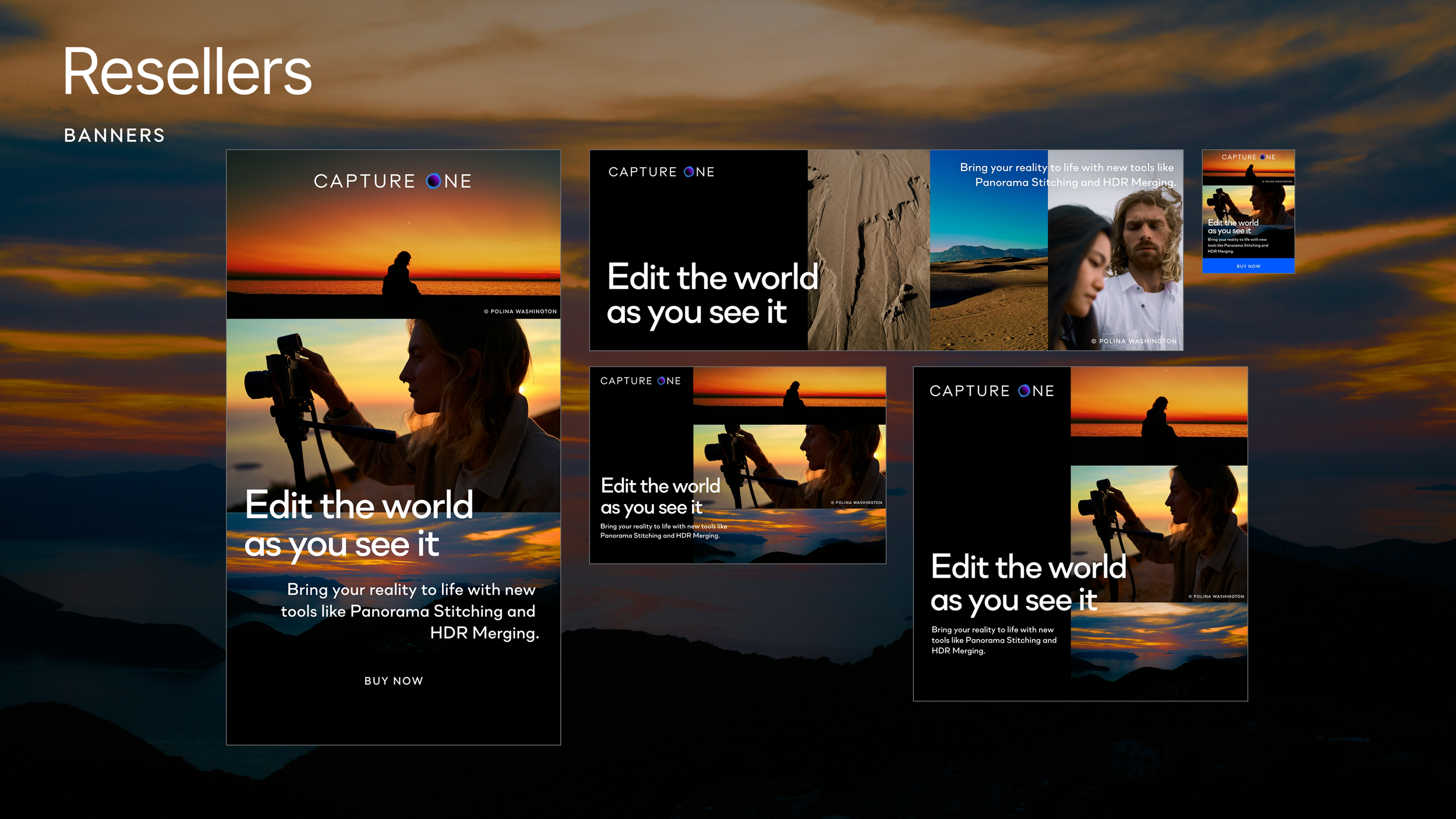The height and width of the screenshot is (819, 1456).
Task: Click the "© POLINA WASHINGTON" credit on the couple photo
Action: tap(1134, 341)
